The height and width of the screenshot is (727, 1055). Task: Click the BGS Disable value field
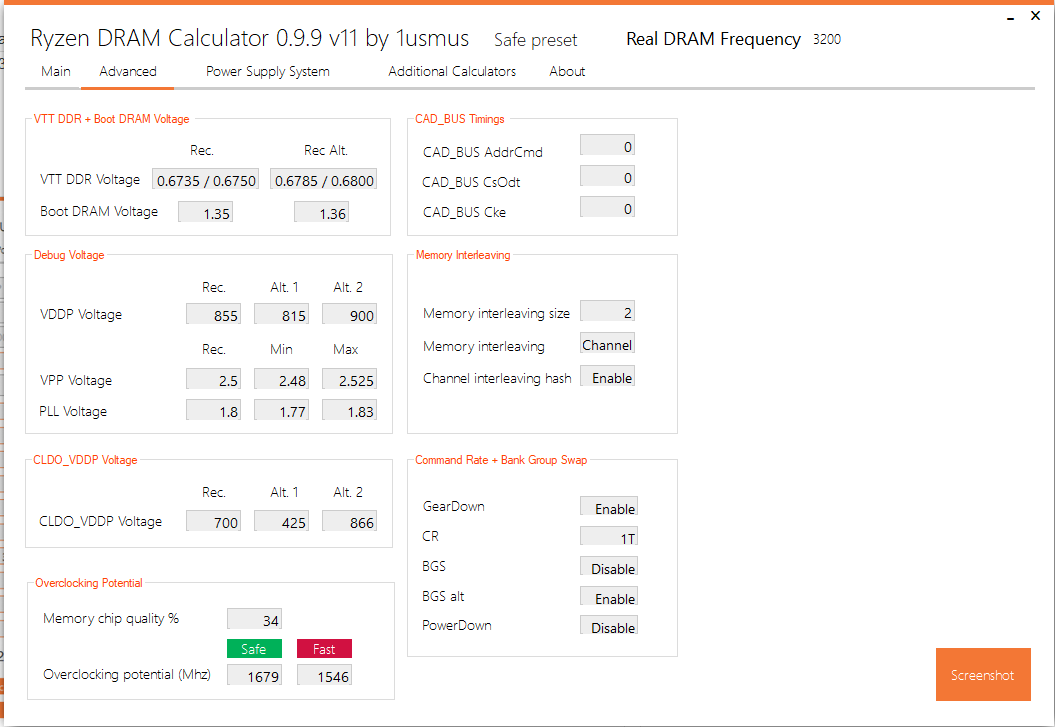coord(609,567)
